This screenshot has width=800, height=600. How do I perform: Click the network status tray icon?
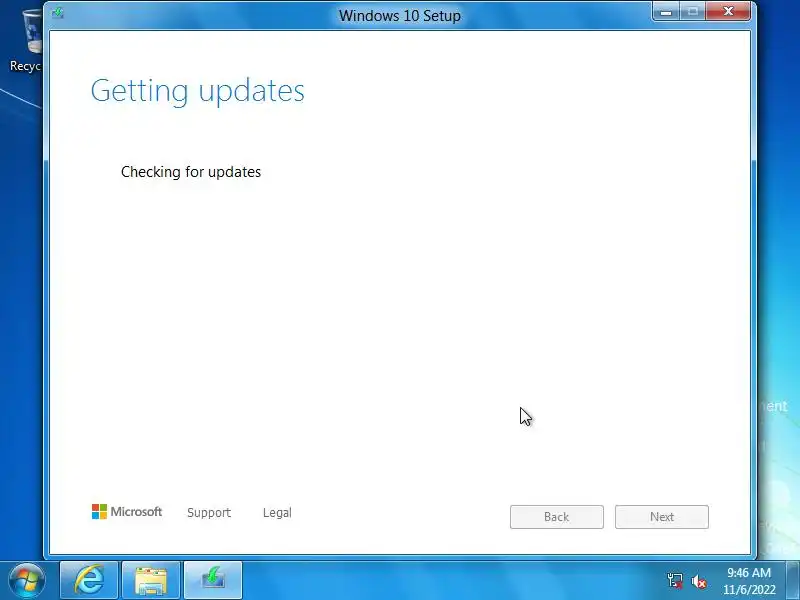click(x=675, y=581)
